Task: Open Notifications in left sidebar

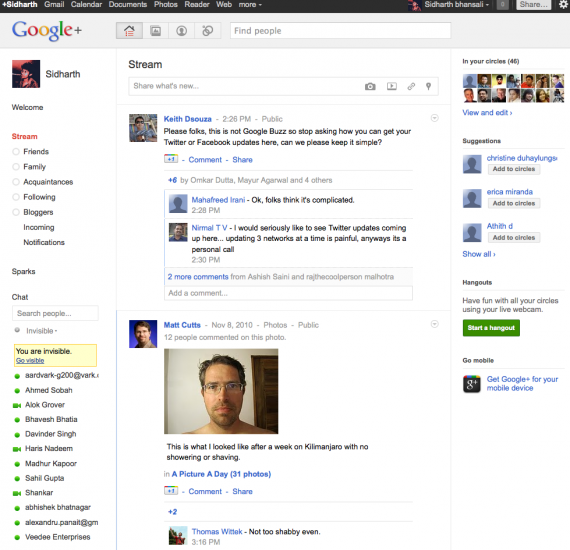Action: pyautogui.click(x=44, y=242)
